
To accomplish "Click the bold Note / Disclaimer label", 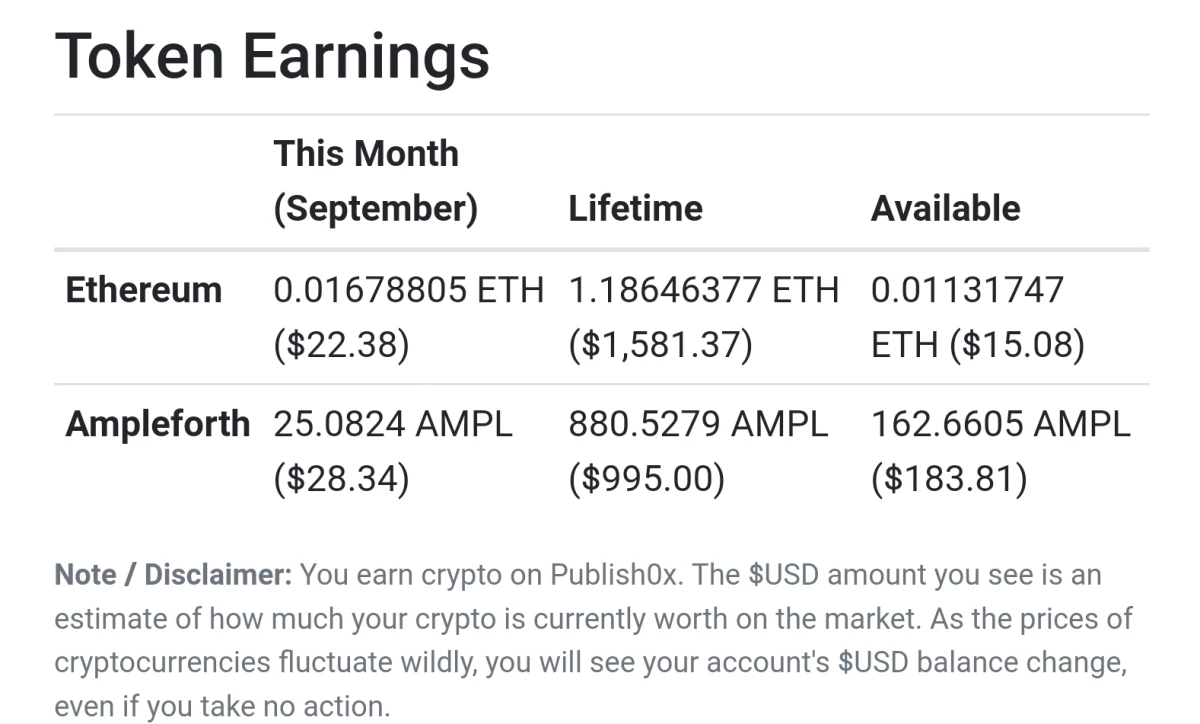I will [173, 575].
